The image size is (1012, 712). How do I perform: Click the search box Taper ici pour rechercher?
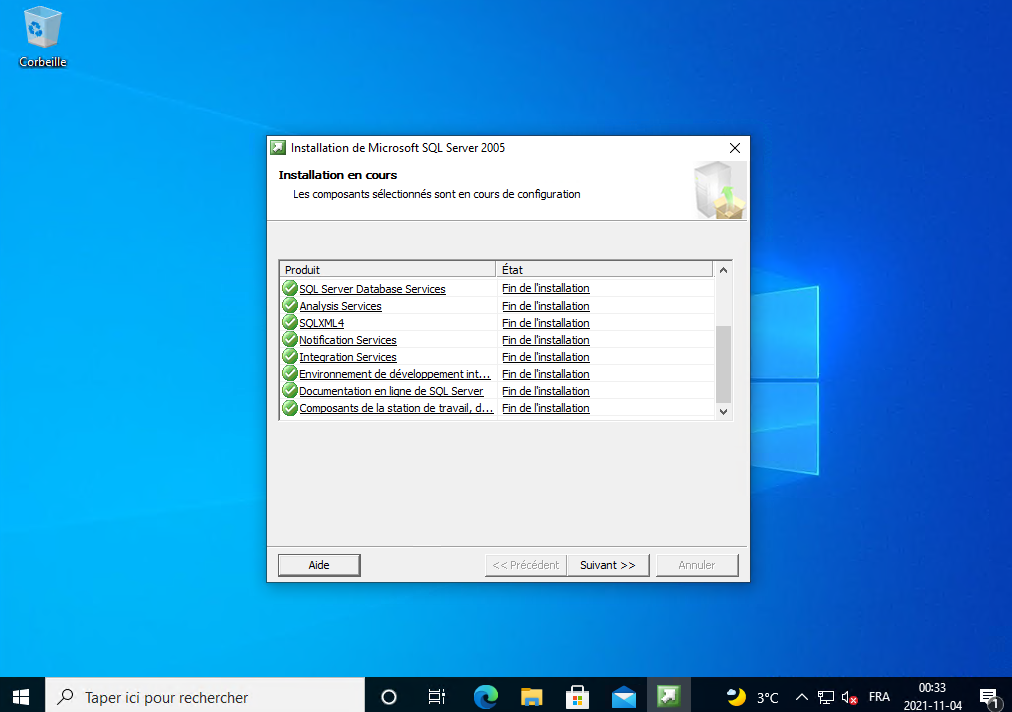(205, 696)
